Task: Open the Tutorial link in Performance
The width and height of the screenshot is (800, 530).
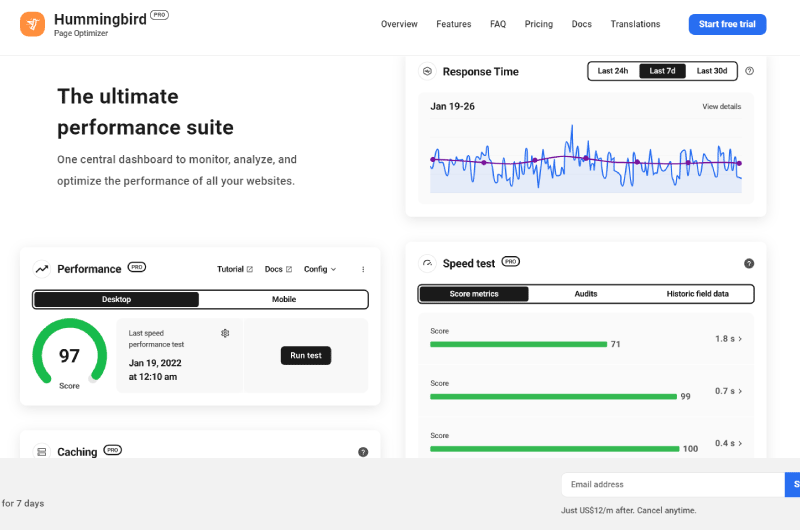Action: pos(235,269)
